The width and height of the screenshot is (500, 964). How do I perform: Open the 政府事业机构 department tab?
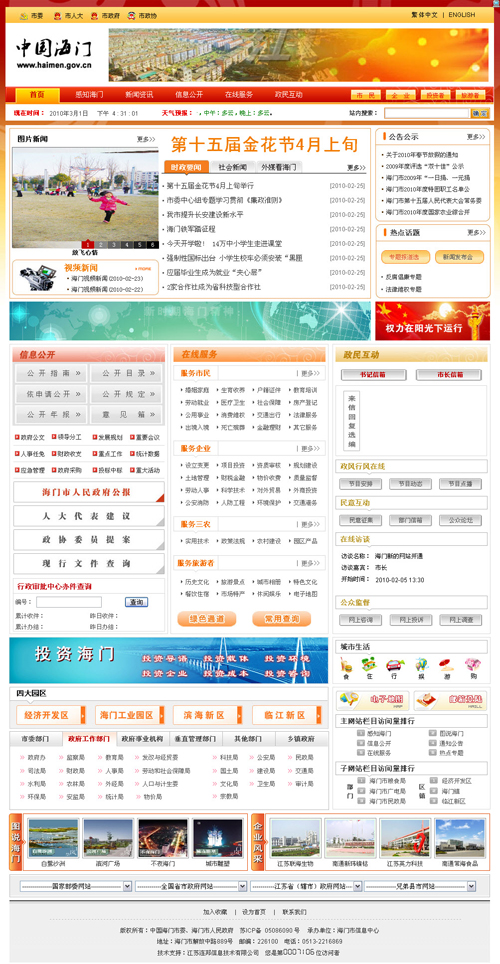pos(142,738)
